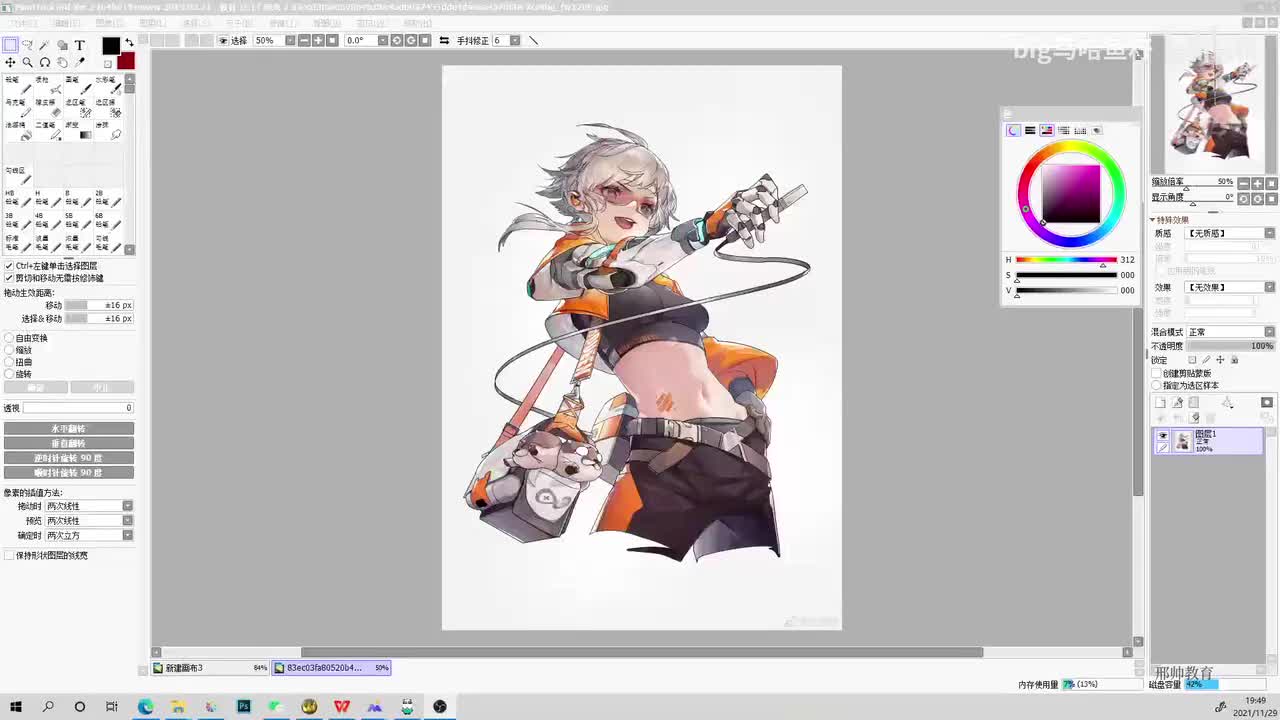Swap foreground and background colors
Screen dimensions: 1280x720
129,43
